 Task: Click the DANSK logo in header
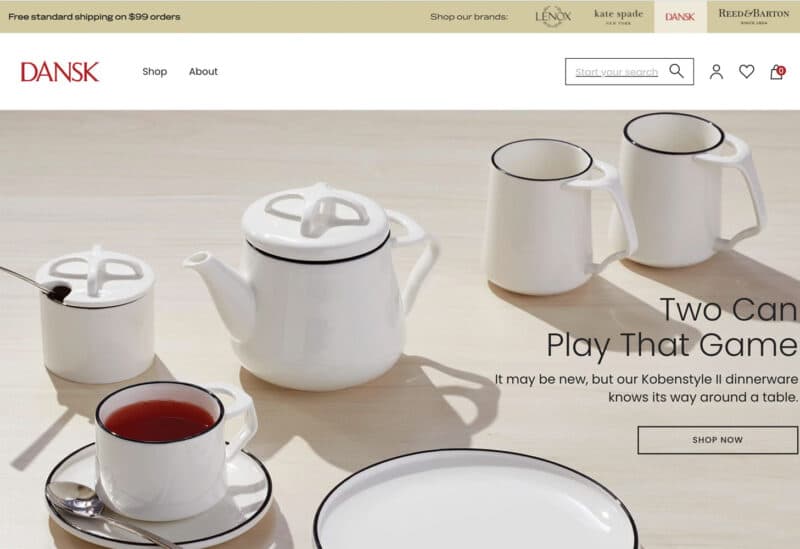pos(60,72)
